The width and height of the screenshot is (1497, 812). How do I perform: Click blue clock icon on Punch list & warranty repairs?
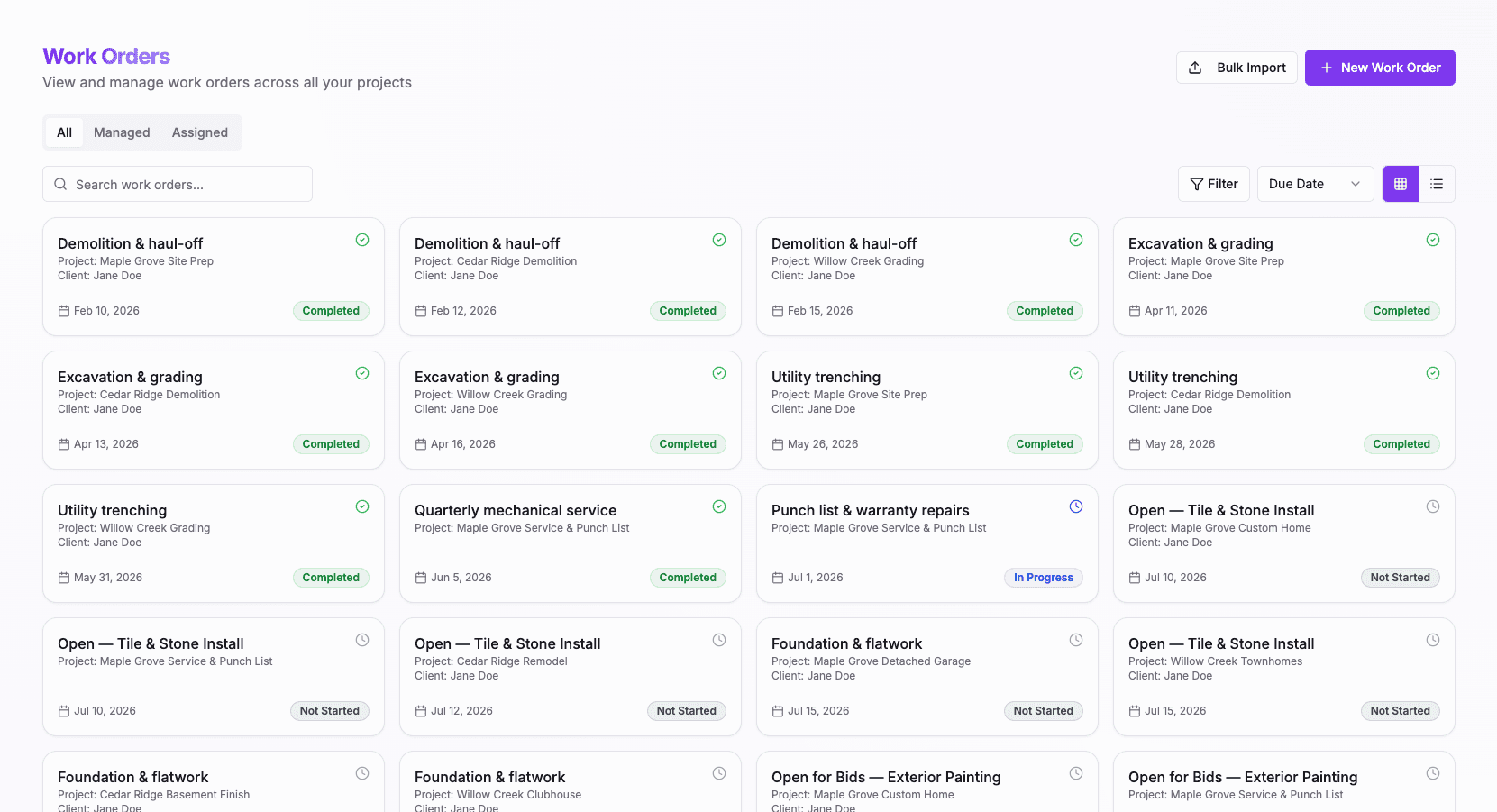tap(1076, 506)
